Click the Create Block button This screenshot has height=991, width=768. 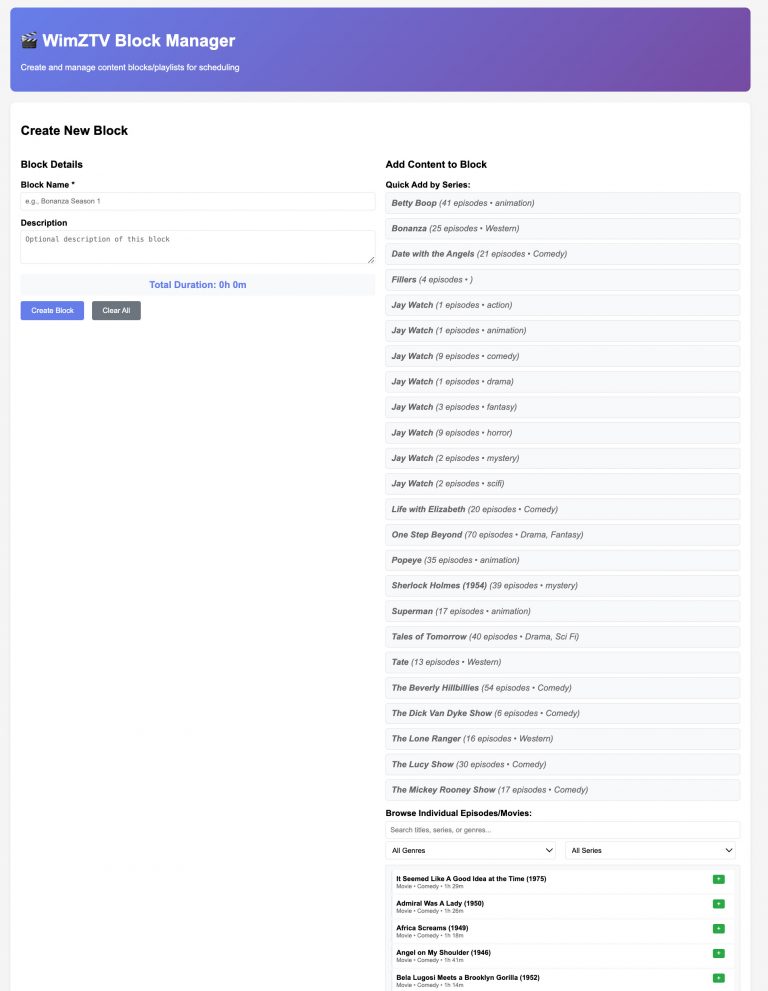point(52,311)
